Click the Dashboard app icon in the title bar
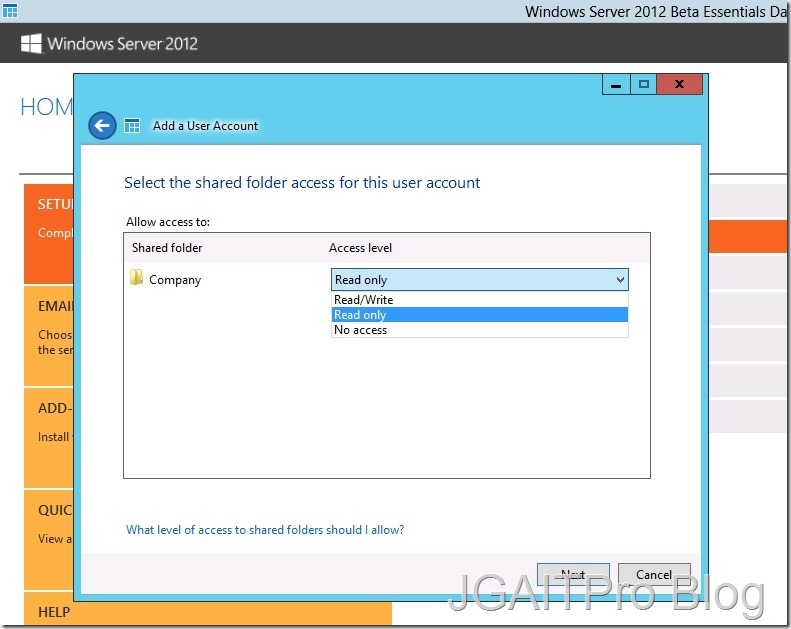 (9, 11)
